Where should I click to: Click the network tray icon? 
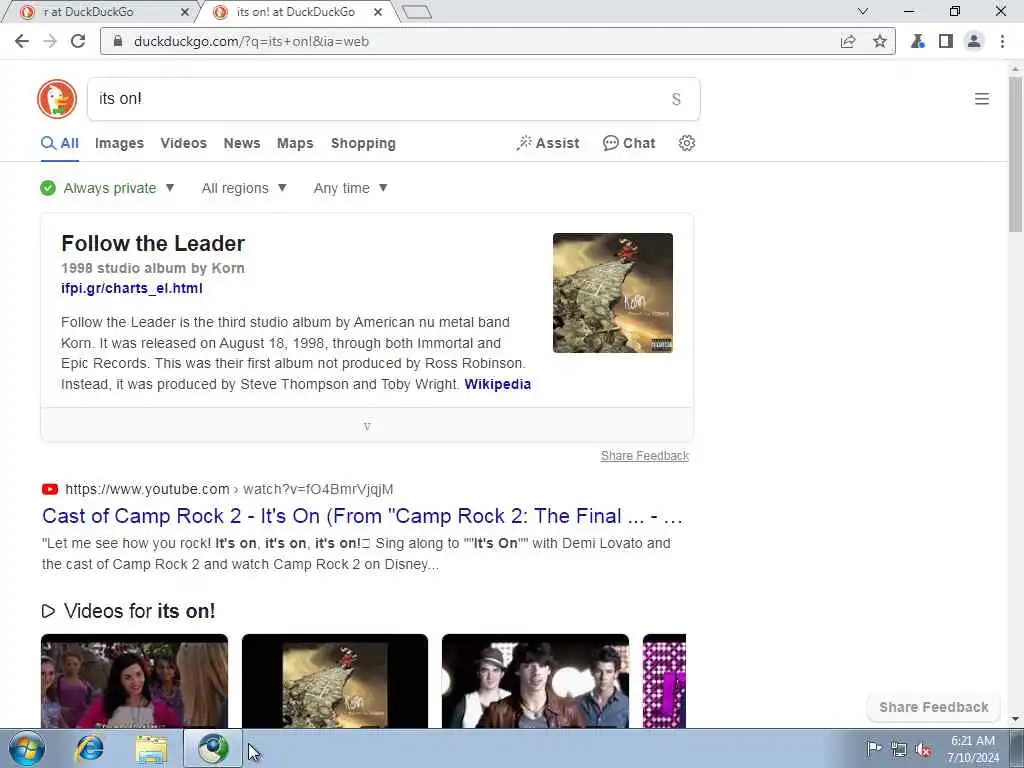point(899,750)
